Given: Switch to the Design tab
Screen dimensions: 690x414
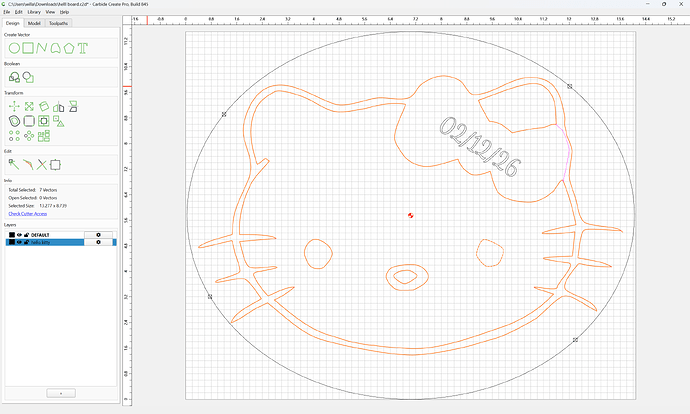Looking at the screenshot, I should 12,23.
